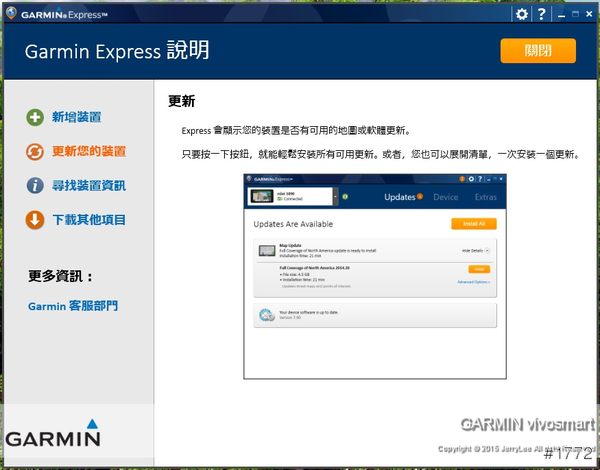Select the 新增裝置 help topic
600x470 pixels.
click(77, 117)
